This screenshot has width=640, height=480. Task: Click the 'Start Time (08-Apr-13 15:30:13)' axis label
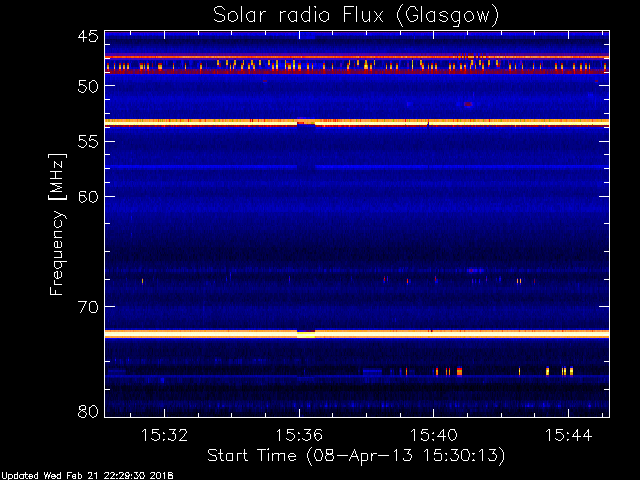click(356, 456)
